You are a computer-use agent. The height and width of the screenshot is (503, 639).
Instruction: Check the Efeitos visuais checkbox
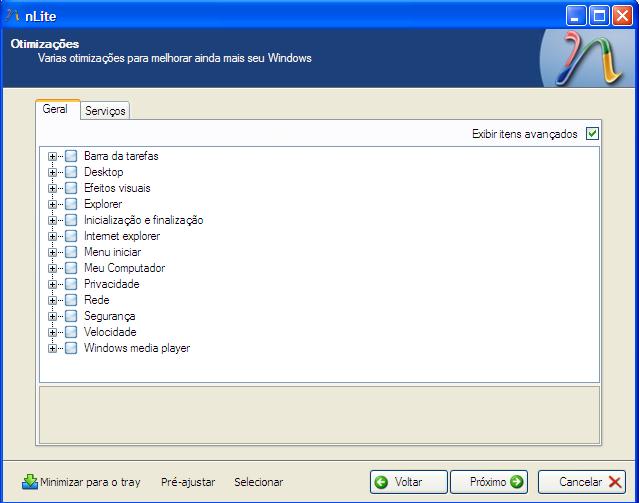71,188
